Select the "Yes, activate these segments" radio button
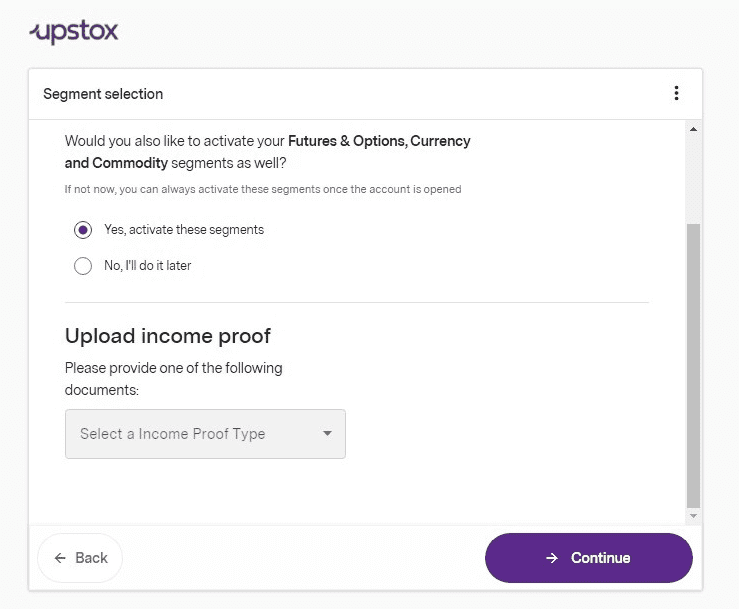 83,230
